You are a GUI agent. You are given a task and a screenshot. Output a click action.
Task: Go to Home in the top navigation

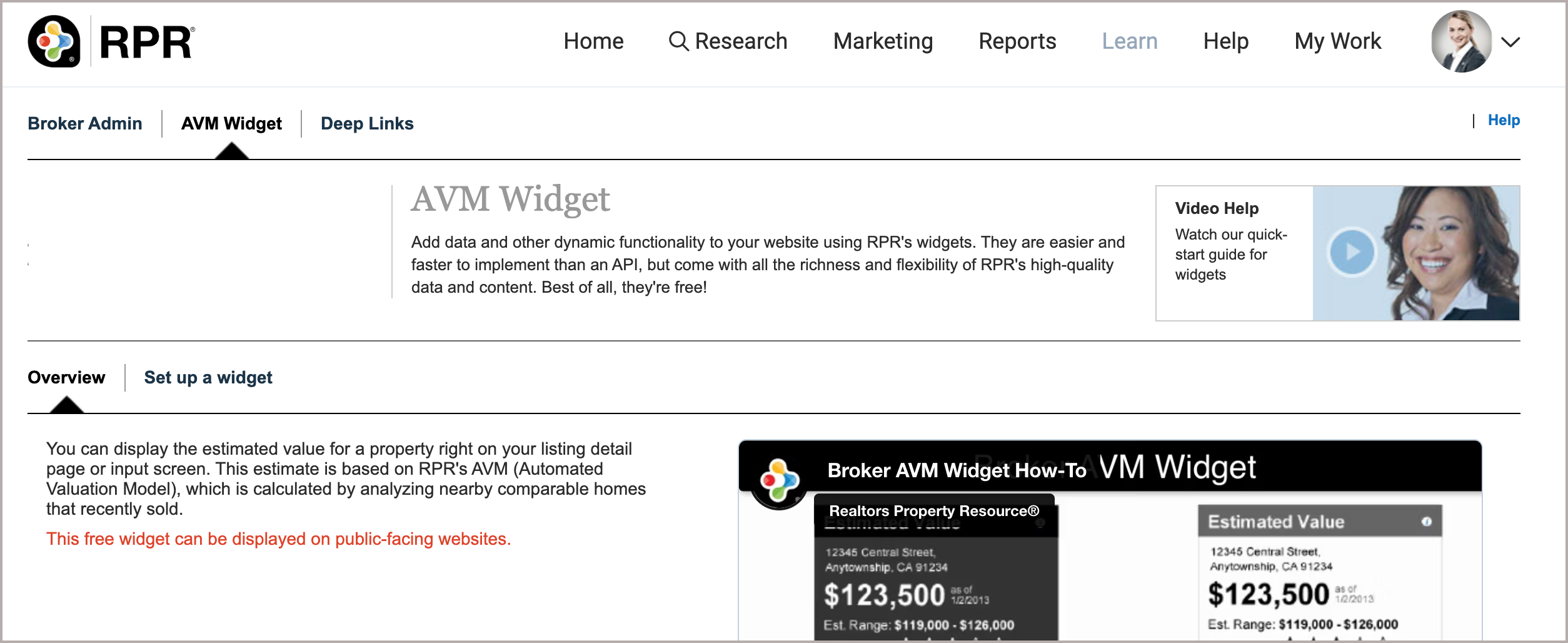[593, 41]
